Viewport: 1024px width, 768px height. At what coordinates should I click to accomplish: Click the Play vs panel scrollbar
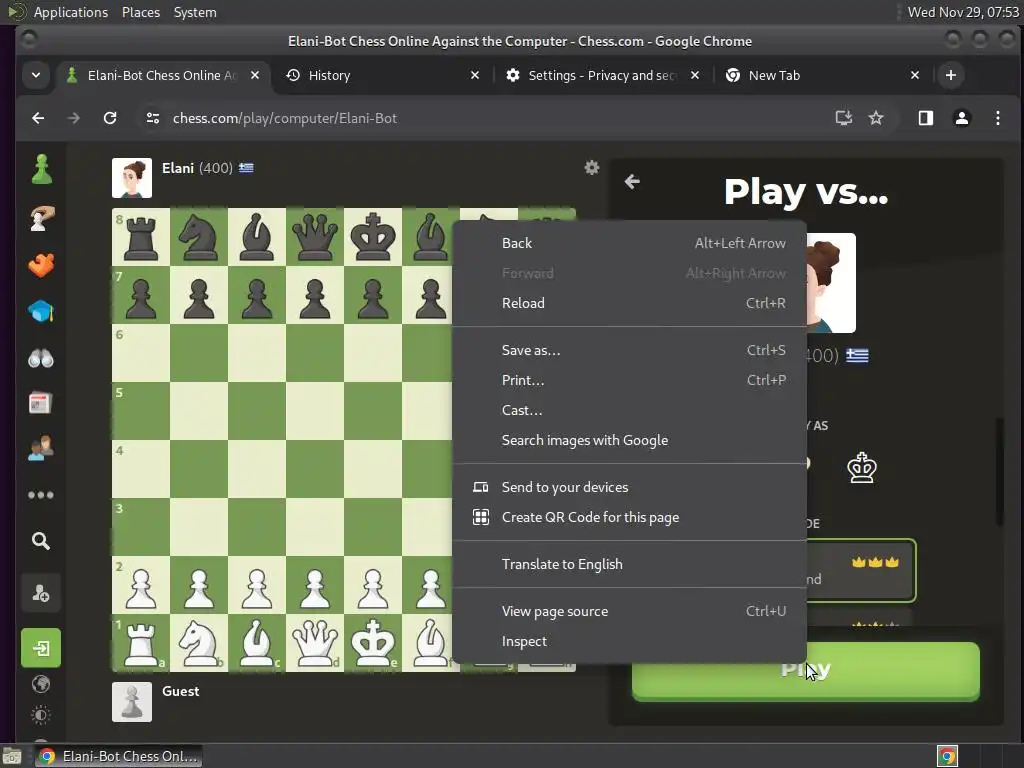tap(999, 472)
